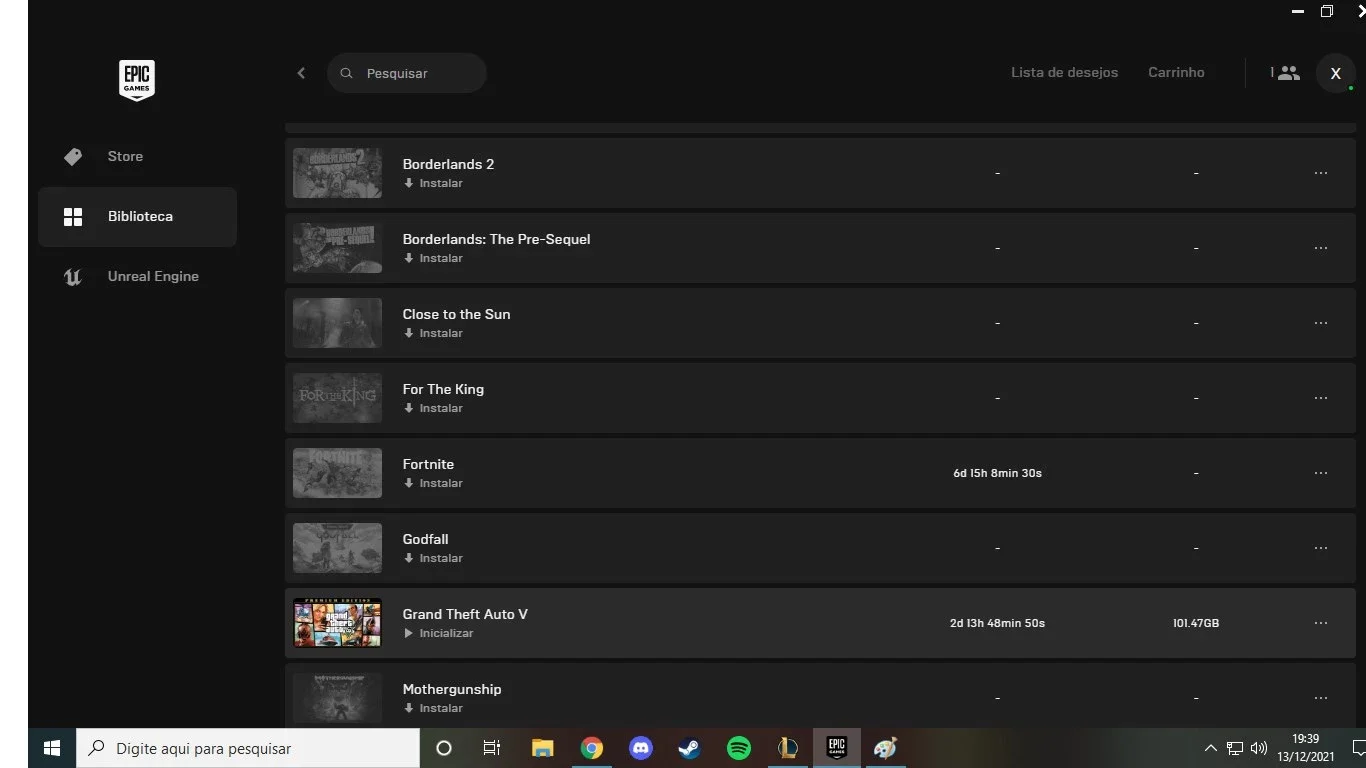Open File Explorer from taskbar
1366x768 pixels.
[x=542, y=748]
